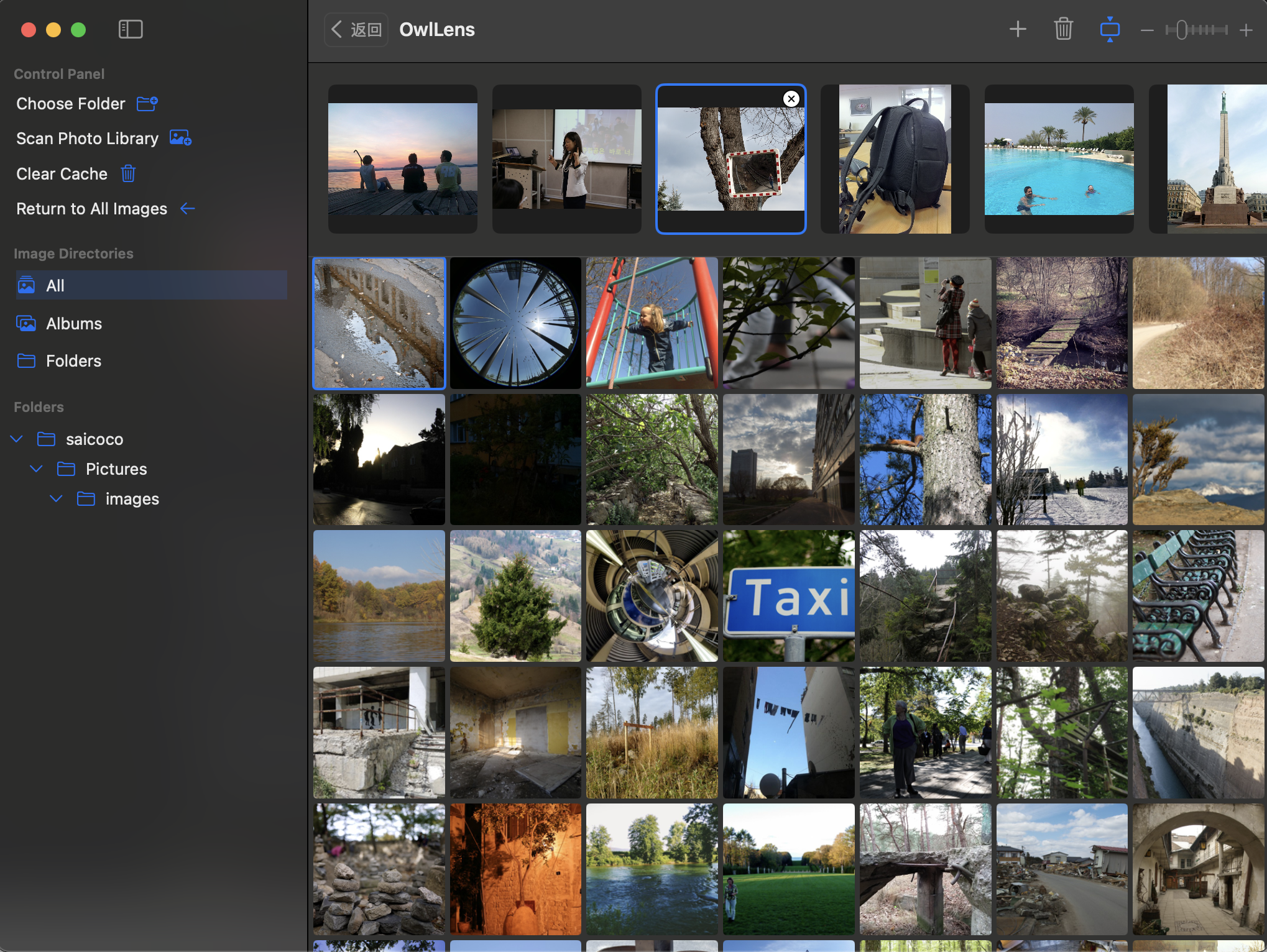Open the stacked stone cairns photo
The width and height of the screenshot is (1267, 952).
379,869
